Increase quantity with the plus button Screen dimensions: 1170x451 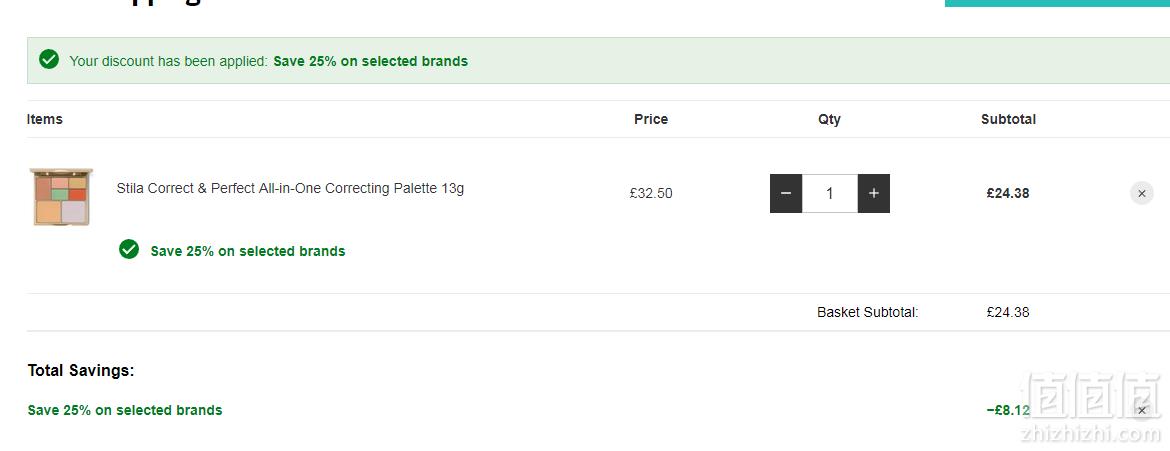(x=874, y=193)
